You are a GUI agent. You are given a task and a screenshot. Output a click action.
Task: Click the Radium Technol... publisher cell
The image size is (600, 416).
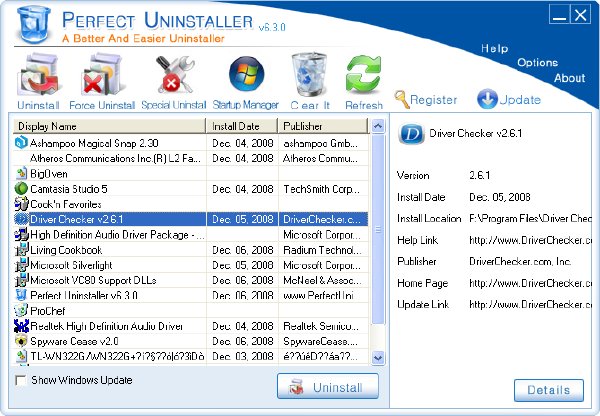click(323, 250)
